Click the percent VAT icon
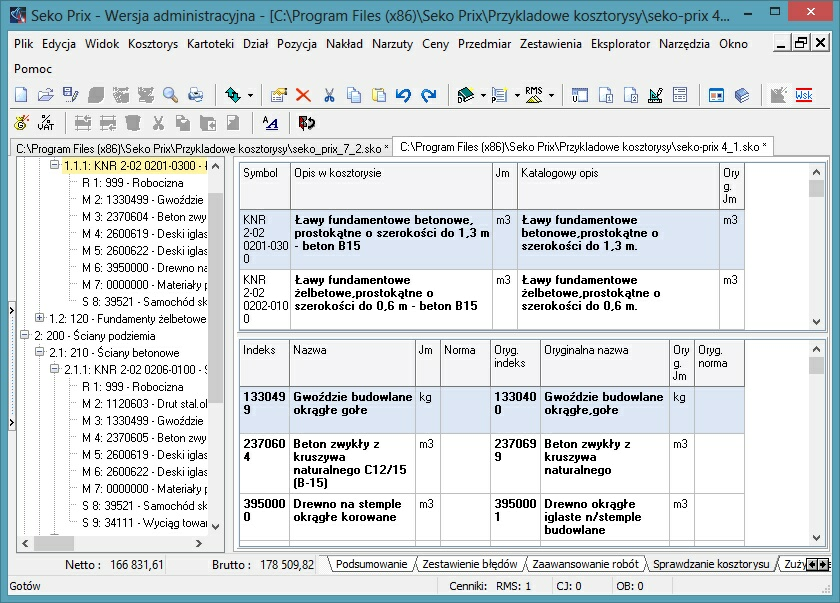The width and height of the screenshot is (840, 603). 46,123
